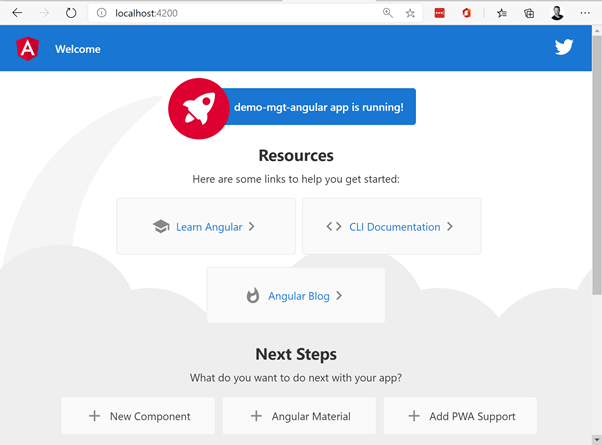The height and width of the screenshot is (445, 602).
Task: Click the Angular logo in header
Action: point(27,49)
